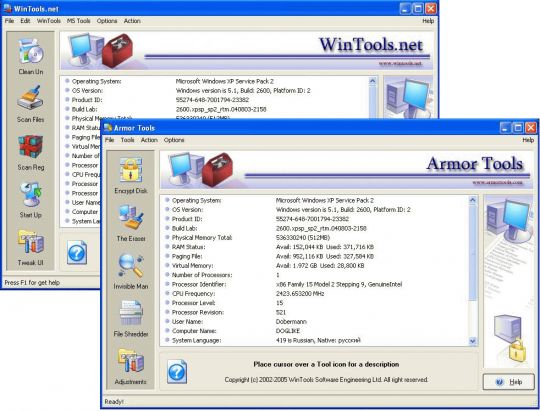Click the Ready! status bar text

(114, 402)
